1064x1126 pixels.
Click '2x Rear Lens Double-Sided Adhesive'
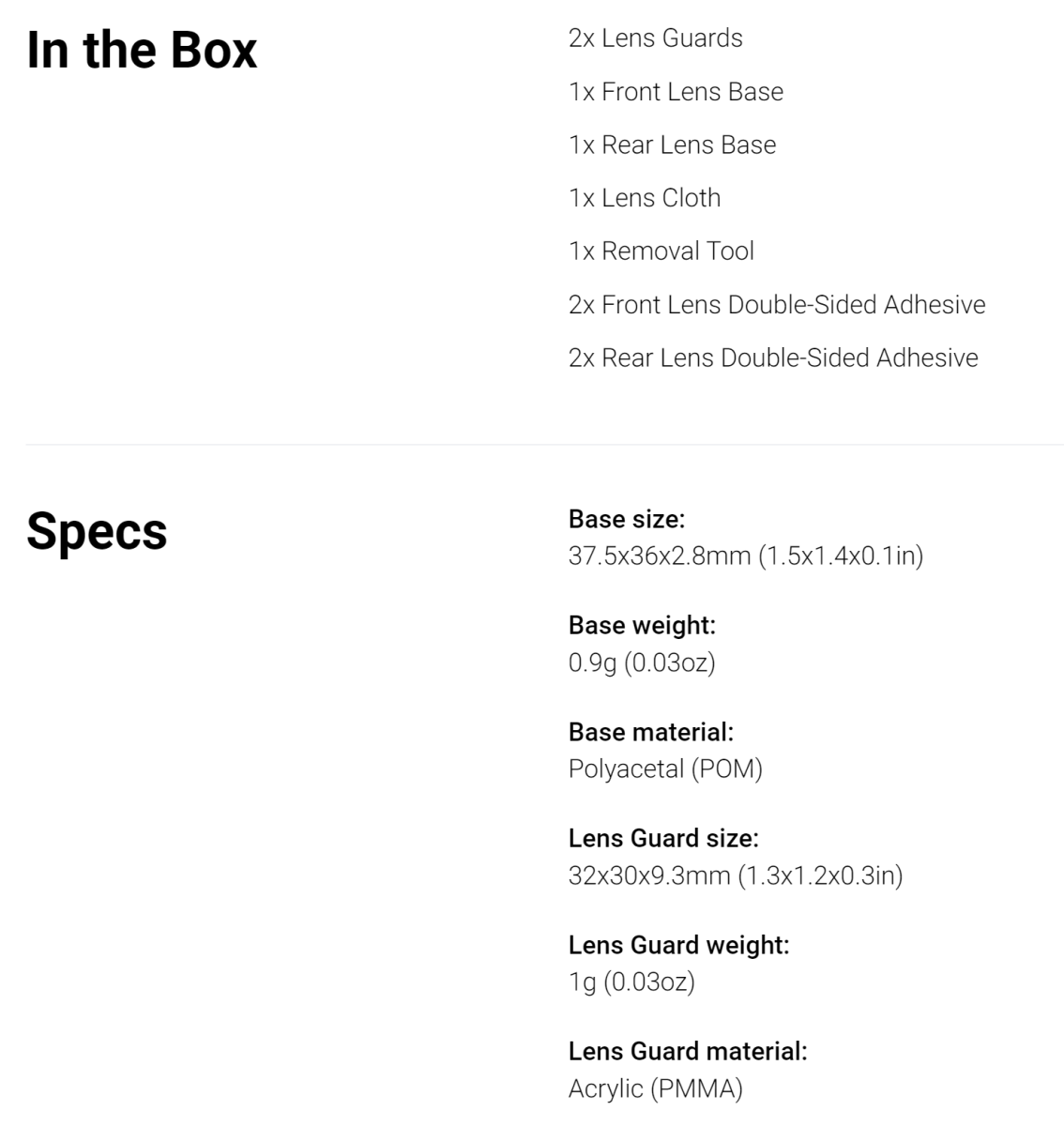coord(773,358)
